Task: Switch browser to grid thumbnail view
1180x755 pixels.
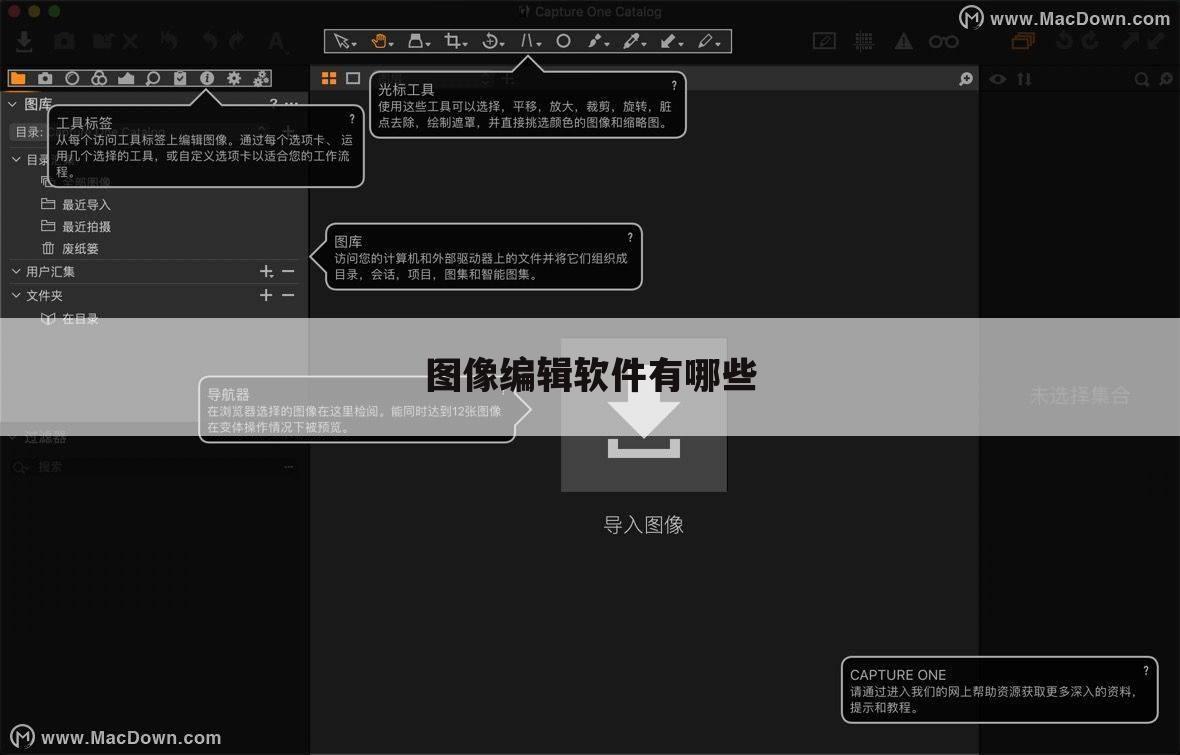Action: 329,78
